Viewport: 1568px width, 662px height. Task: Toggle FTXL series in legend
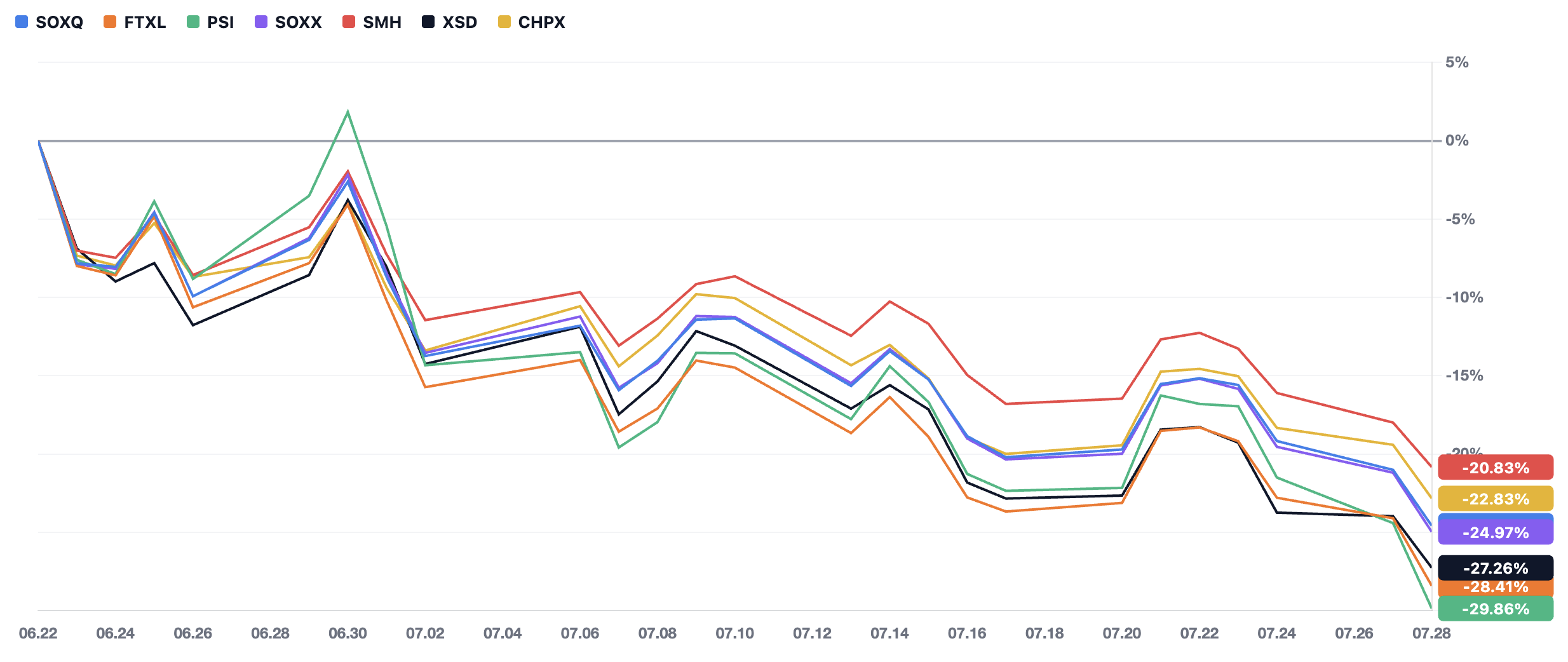click(x=135, y=22)
